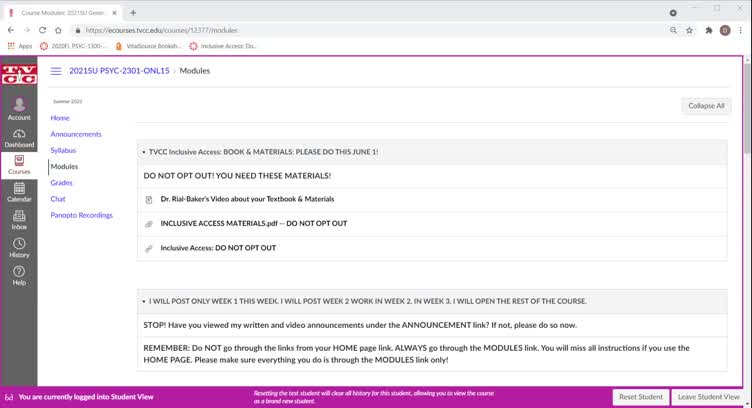Reload the page with browser refresh icon
This screenshot has width=752, height=408.
(43, 30)
